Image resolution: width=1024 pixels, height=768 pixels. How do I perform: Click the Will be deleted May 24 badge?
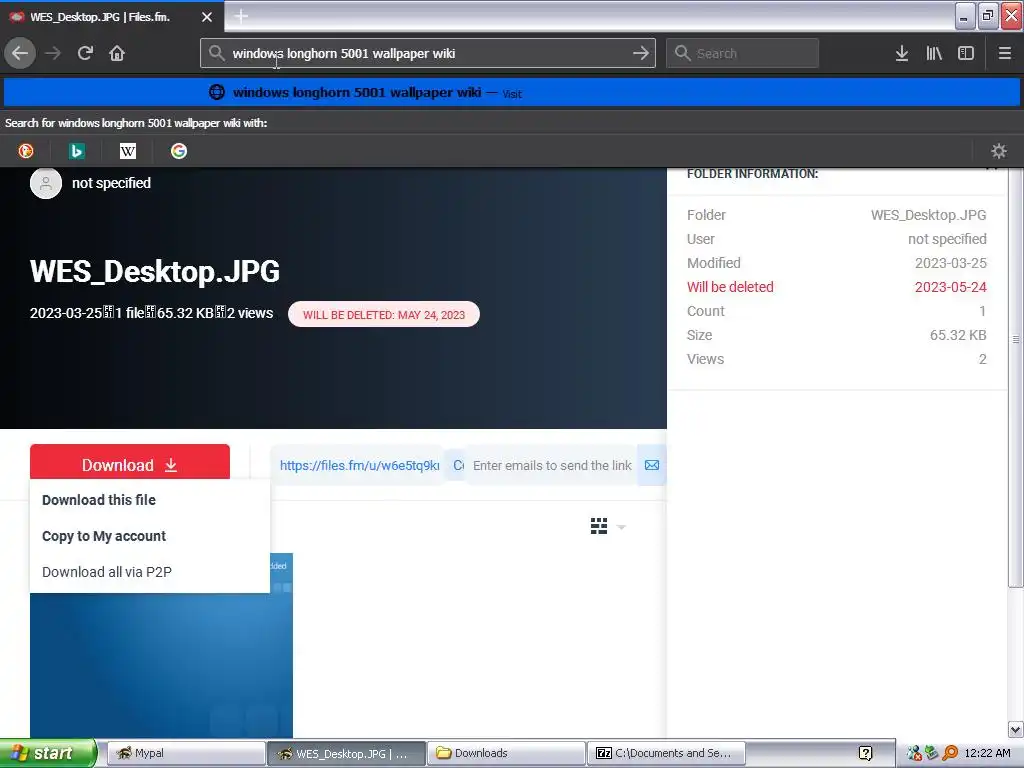click(383, 315)
